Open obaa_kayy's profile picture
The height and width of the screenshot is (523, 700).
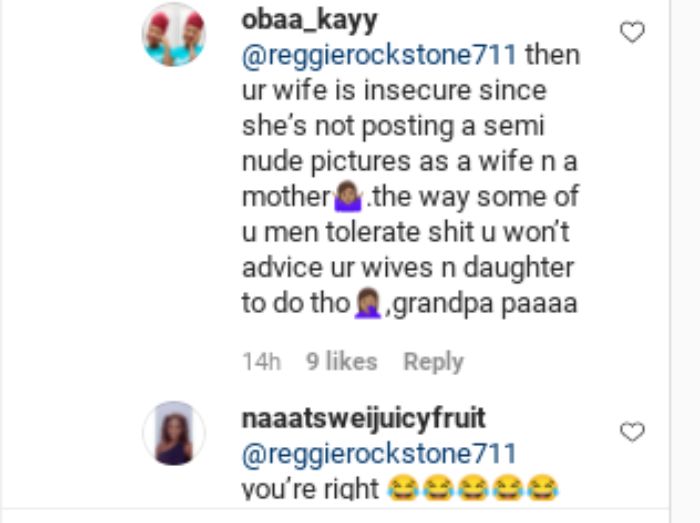(174, 35)
